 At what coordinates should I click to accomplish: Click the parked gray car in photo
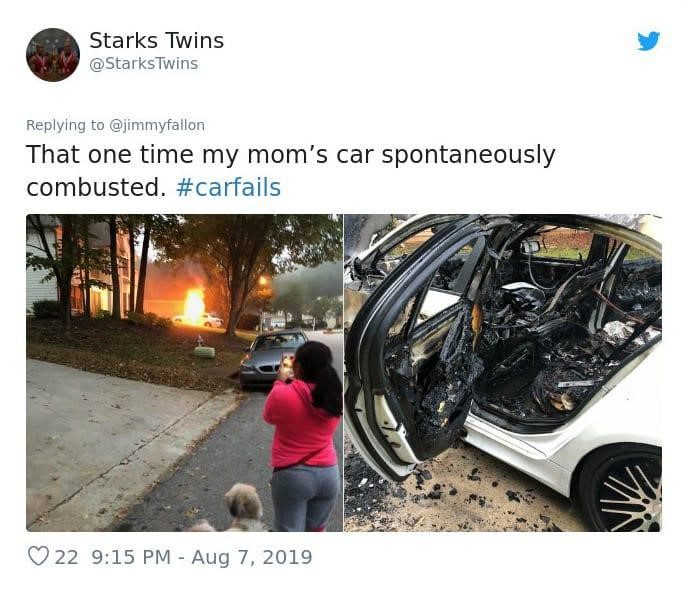pyautogui.click(x=272, y=359)
